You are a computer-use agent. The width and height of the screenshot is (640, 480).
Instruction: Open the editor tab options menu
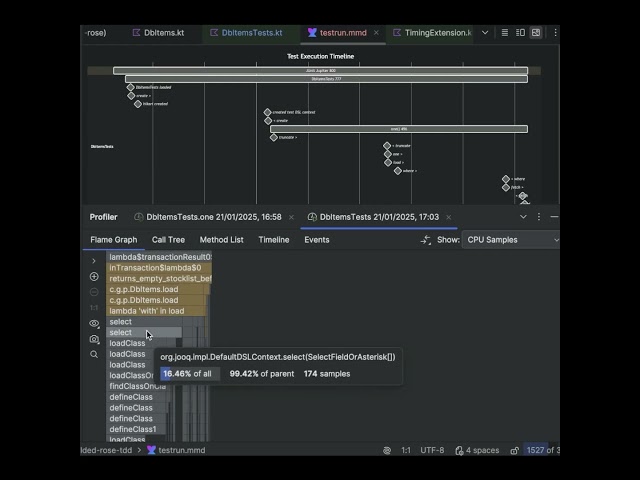555,33
